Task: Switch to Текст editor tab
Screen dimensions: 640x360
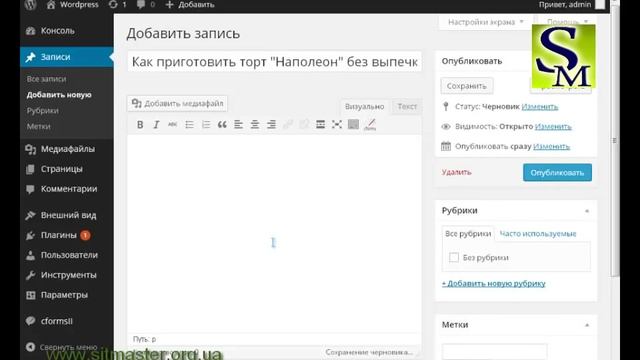Action: (x=407, y=107)
